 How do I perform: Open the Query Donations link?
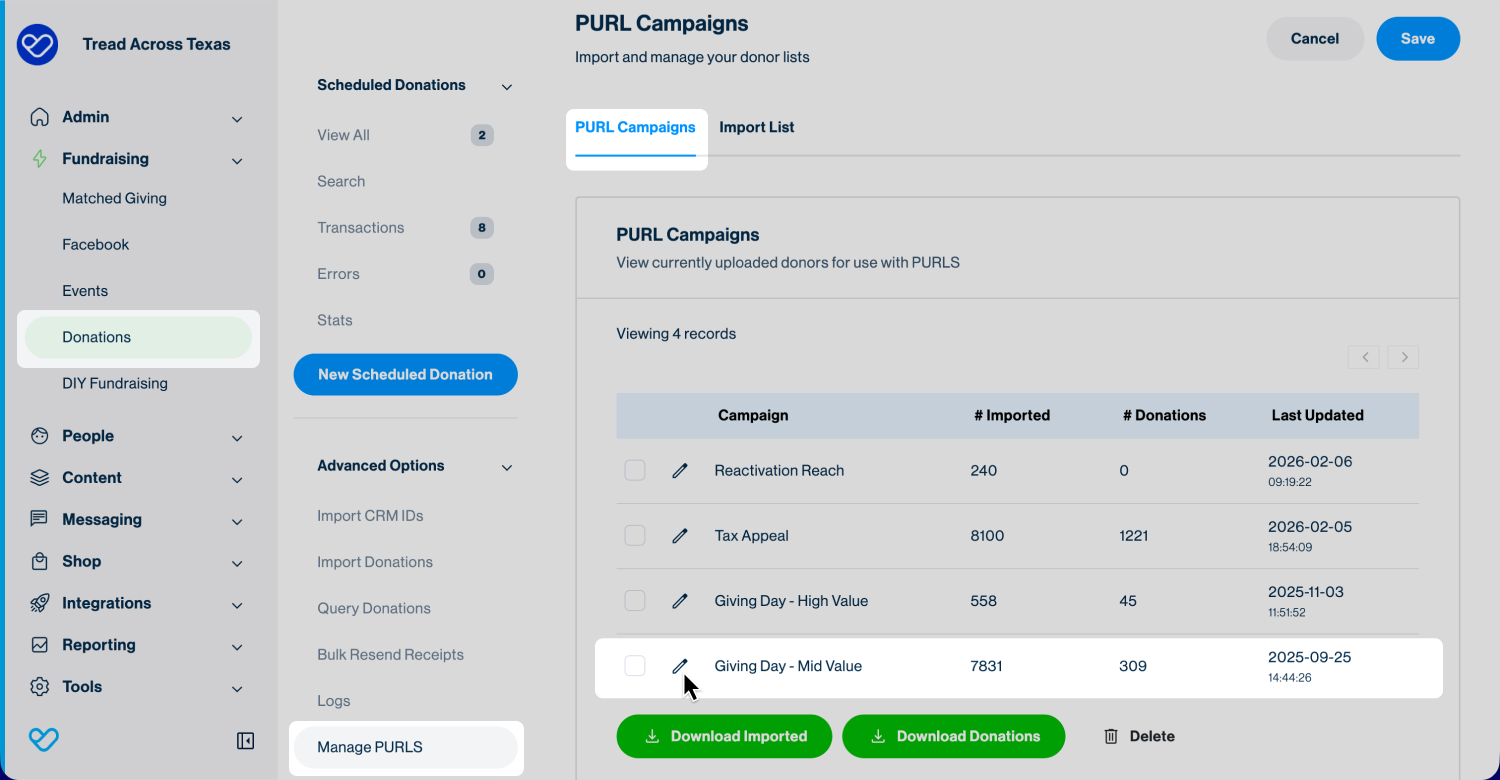(374, 609)
